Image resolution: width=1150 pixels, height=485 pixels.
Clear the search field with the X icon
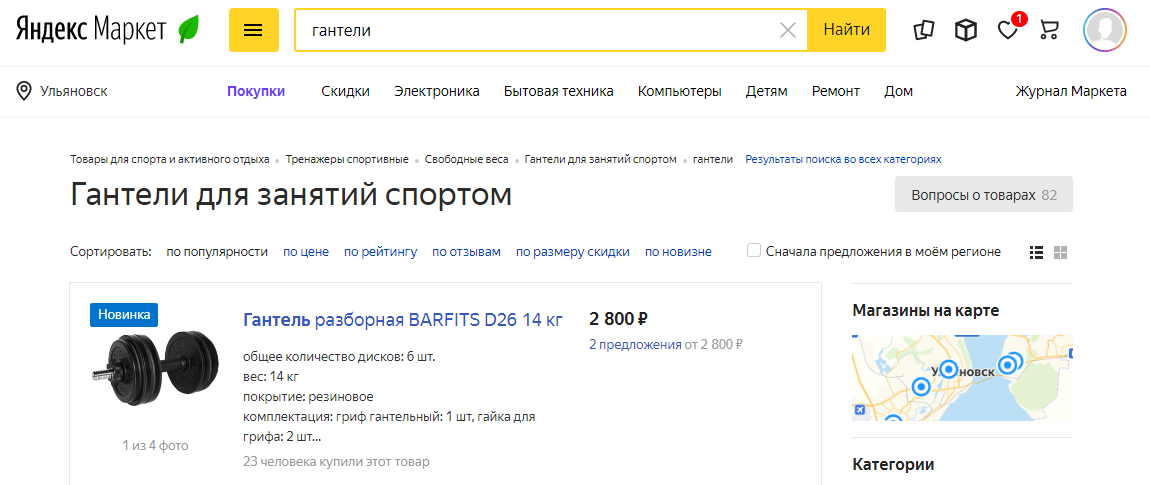point(788,30)
